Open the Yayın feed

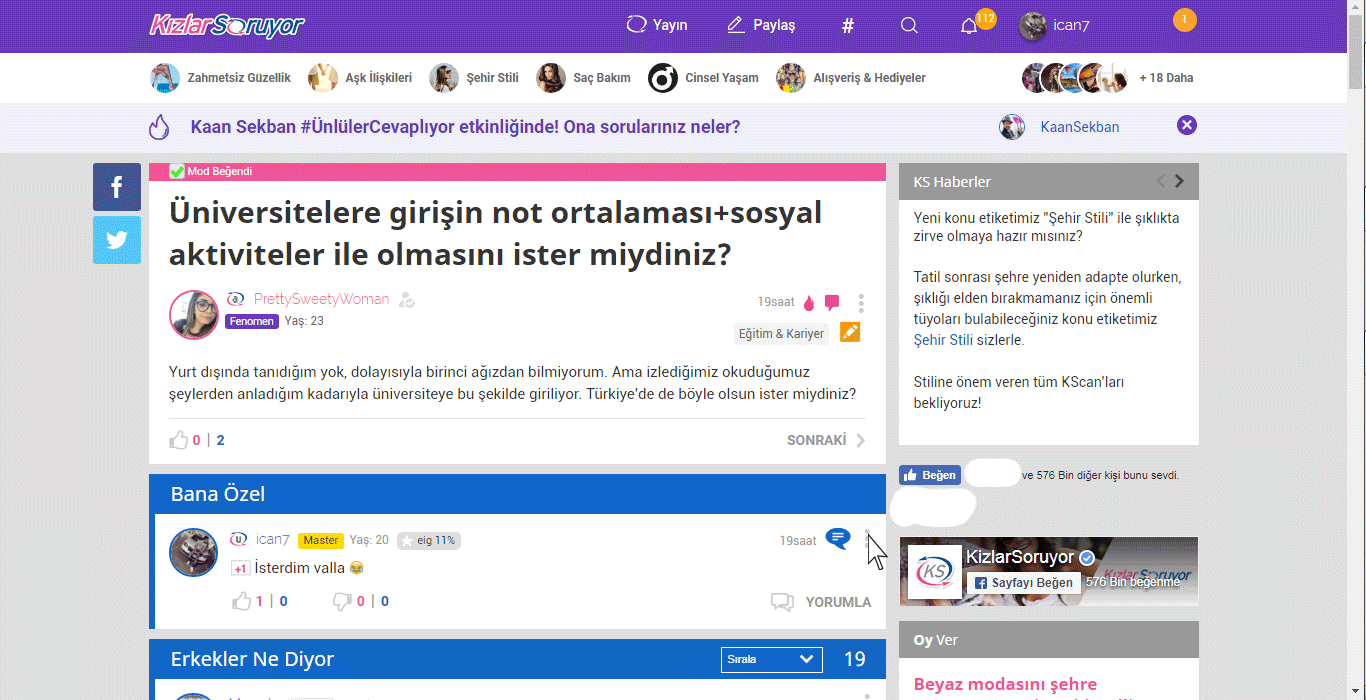(657, 25)
